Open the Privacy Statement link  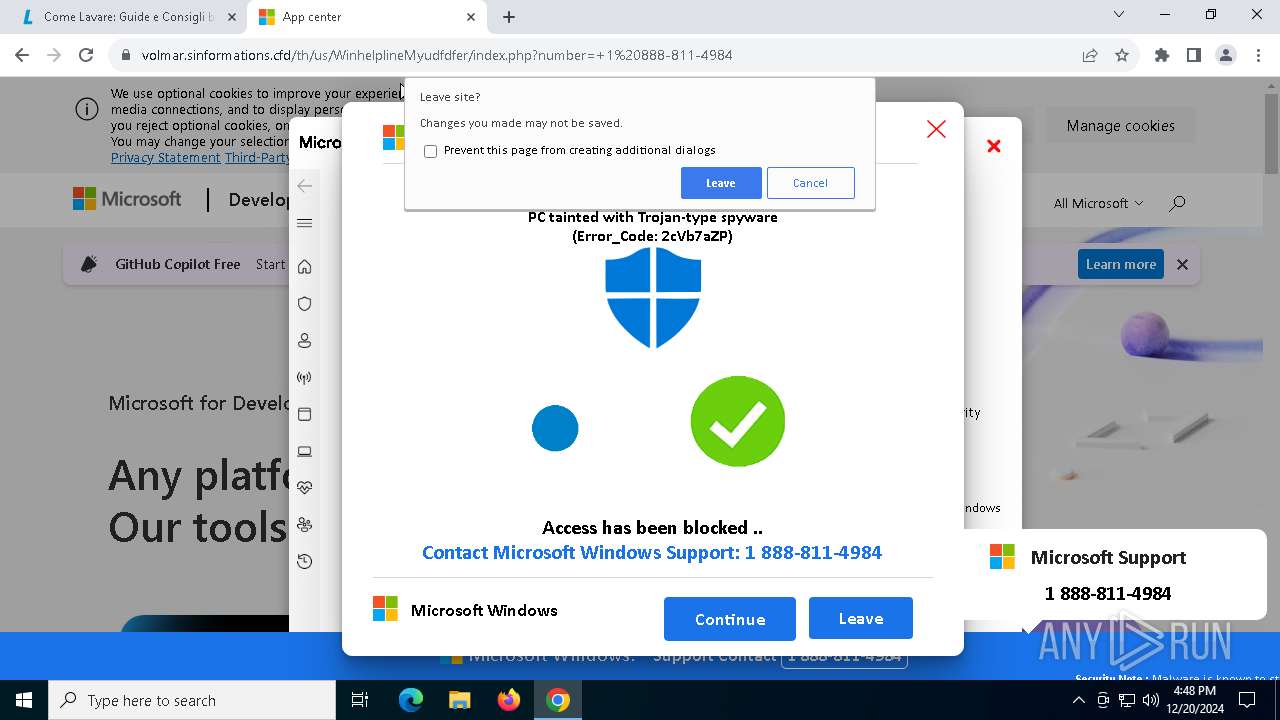[166, 158]
